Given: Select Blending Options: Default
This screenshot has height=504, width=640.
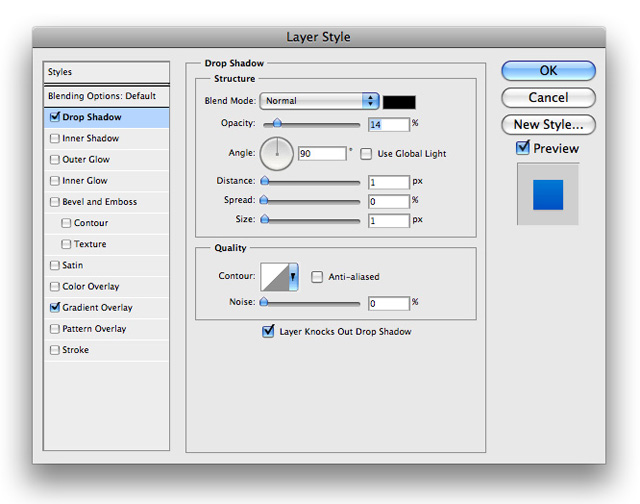Looking at the screenshot, I should 106,96.
